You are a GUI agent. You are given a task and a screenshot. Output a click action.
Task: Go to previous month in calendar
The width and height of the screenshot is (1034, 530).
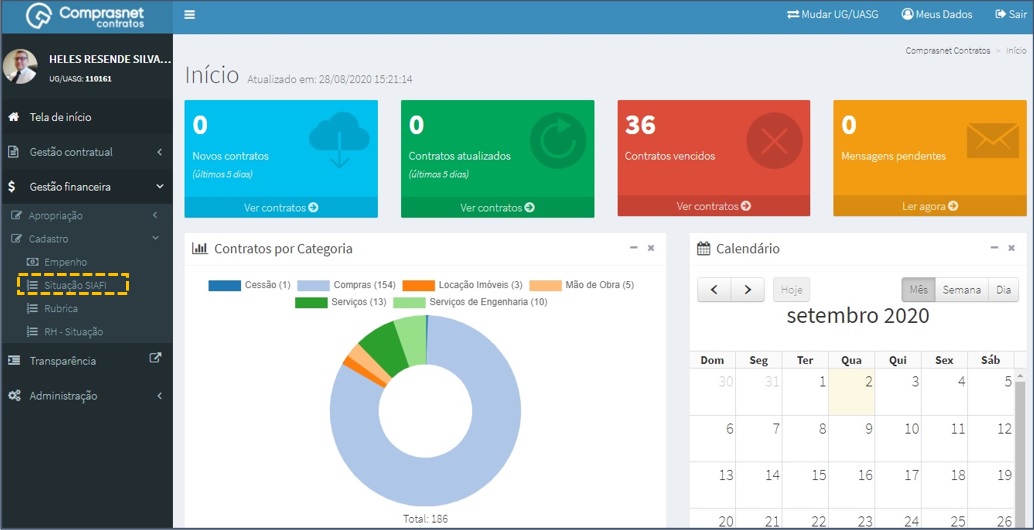[x=714, y=289]
